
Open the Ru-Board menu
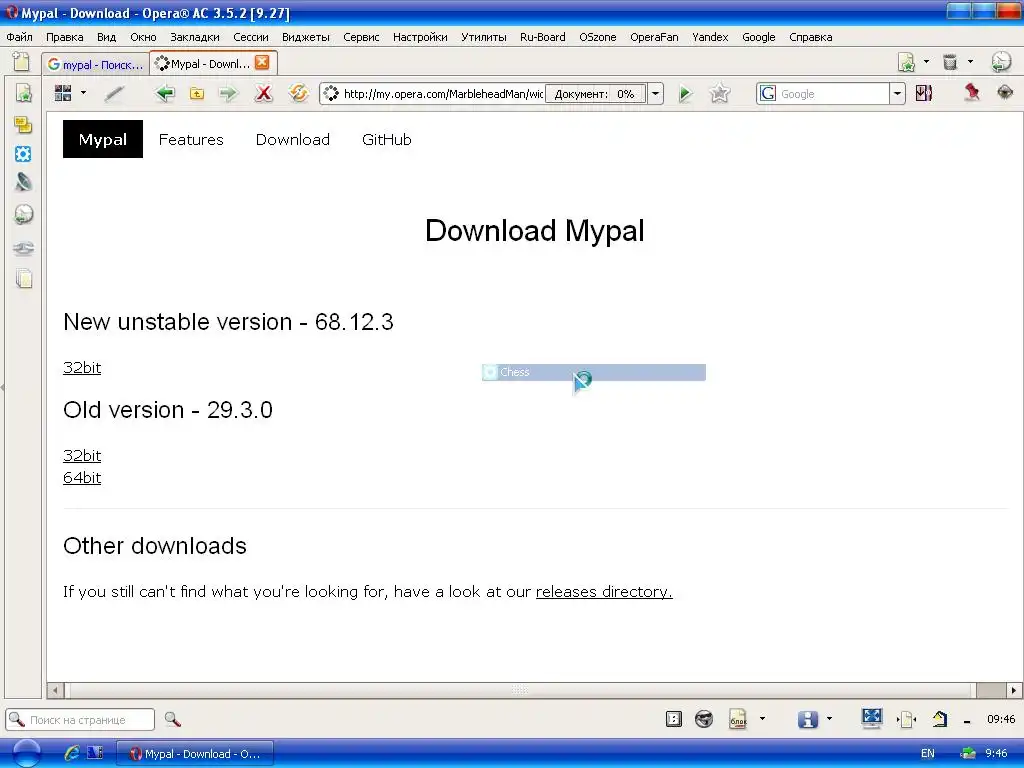pyautogui.click(x=543, y=37)
